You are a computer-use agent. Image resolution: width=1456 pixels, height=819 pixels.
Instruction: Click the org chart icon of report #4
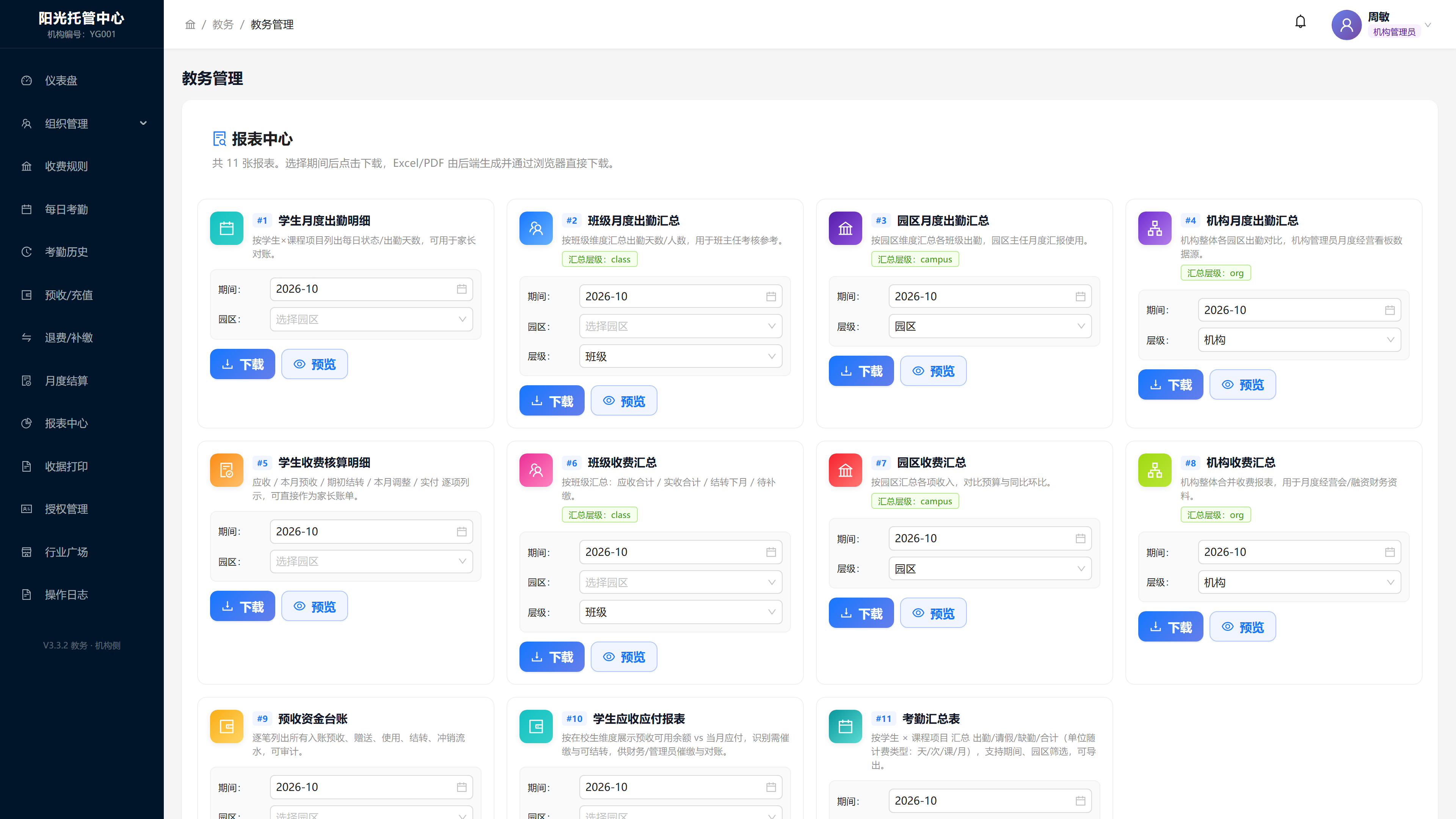tap(1155, 228)
